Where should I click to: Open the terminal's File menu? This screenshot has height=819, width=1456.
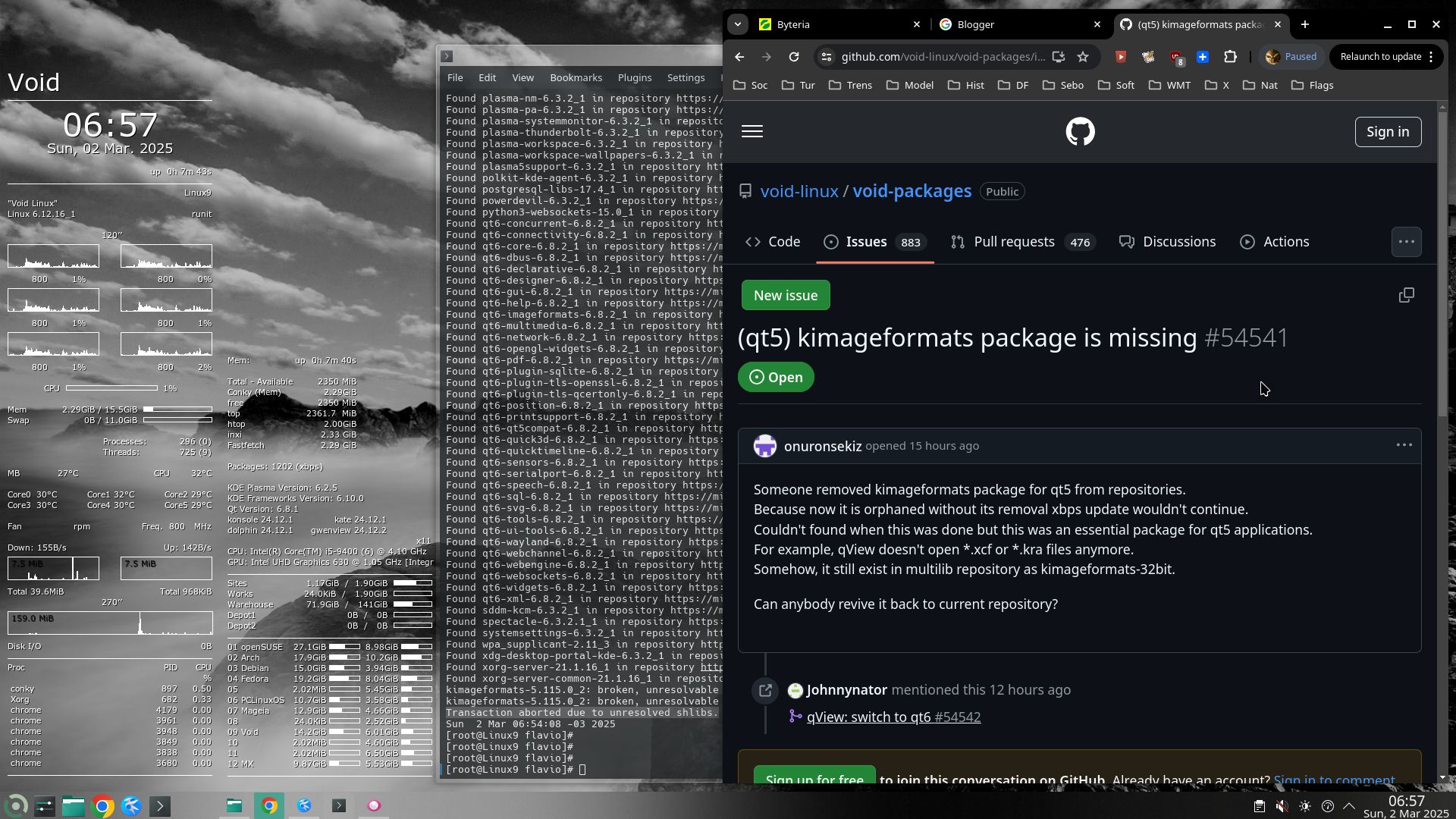pyautogui.click(x=455, y=77)
